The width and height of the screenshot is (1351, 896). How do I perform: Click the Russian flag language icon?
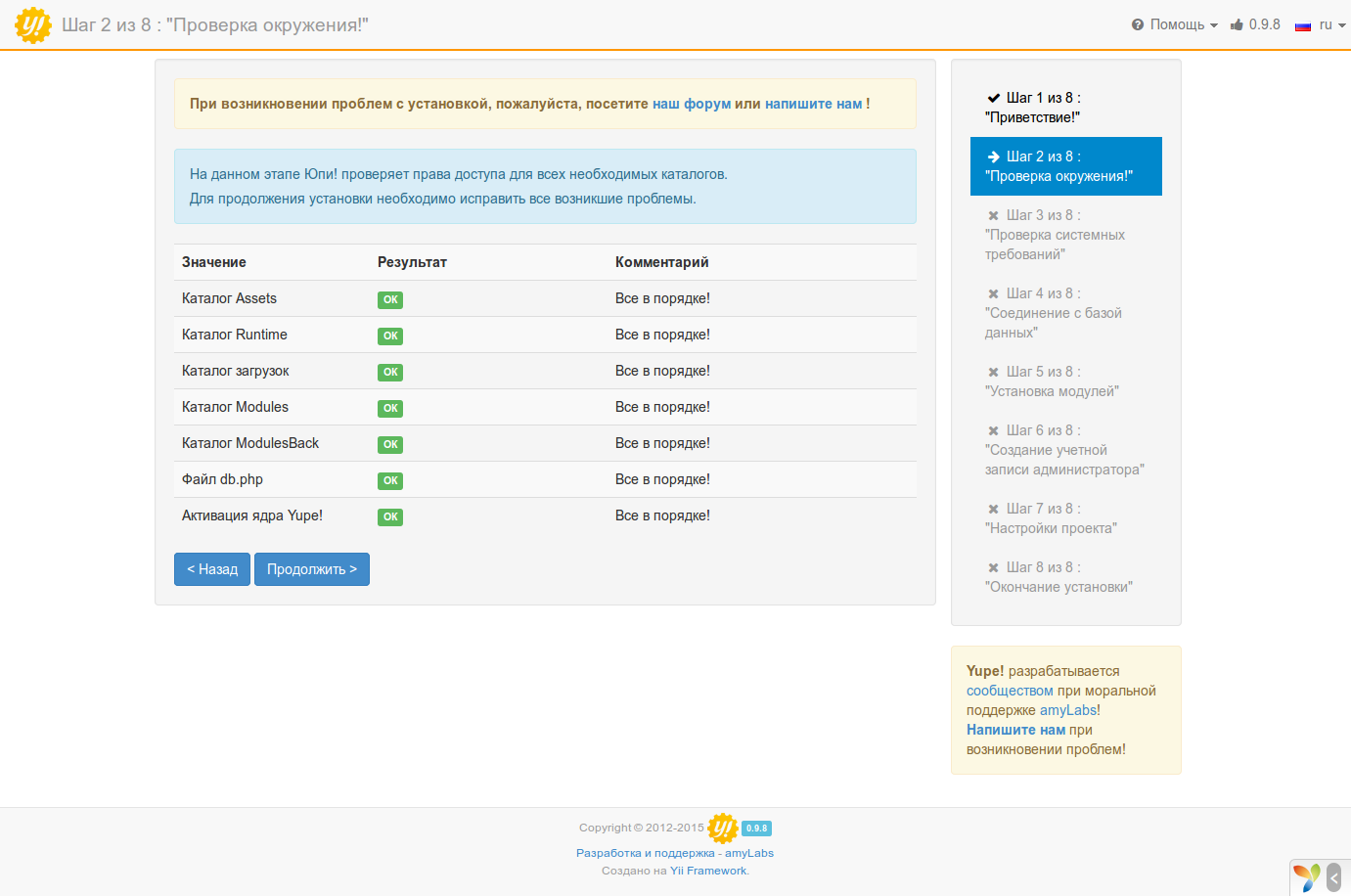click(1302, 25)
